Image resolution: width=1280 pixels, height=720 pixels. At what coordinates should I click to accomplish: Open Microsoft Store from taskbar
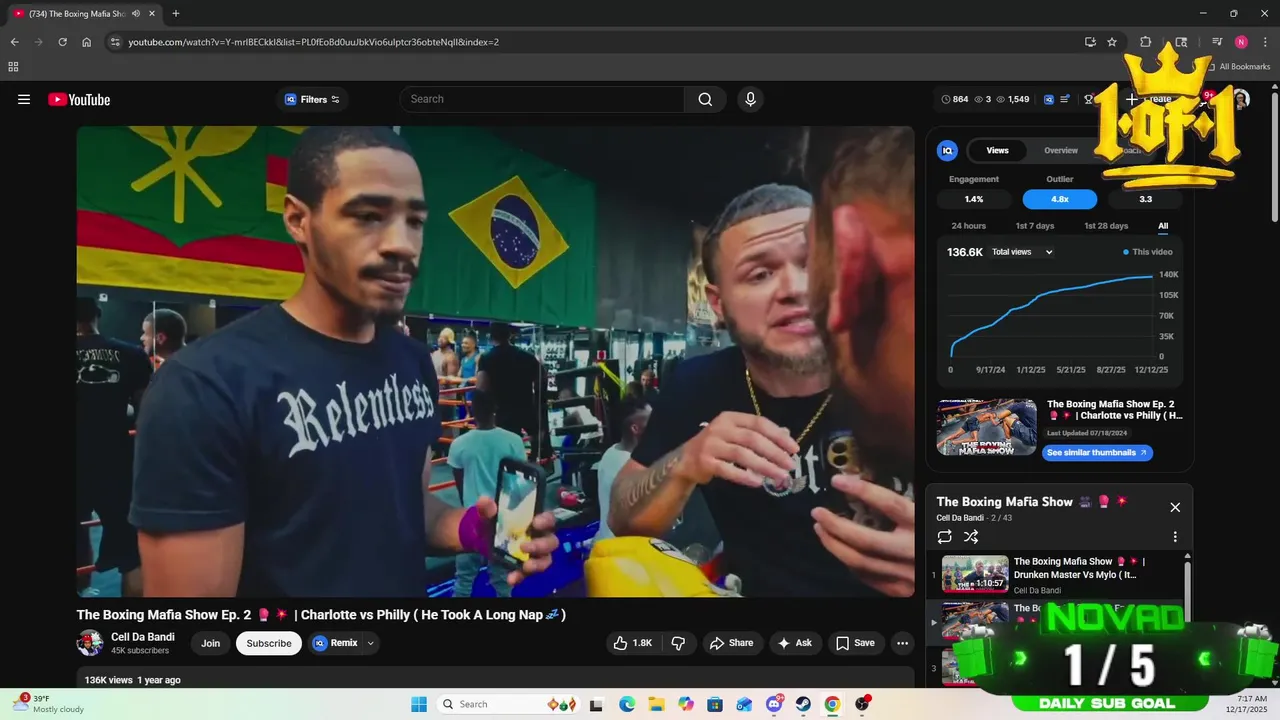click(x=715, y=704)
